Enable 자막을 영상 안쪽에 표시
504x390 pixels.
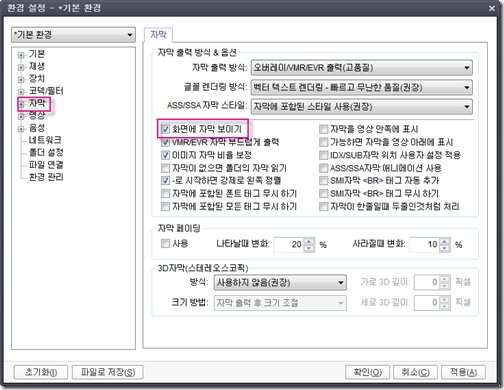tap(323, 129)
